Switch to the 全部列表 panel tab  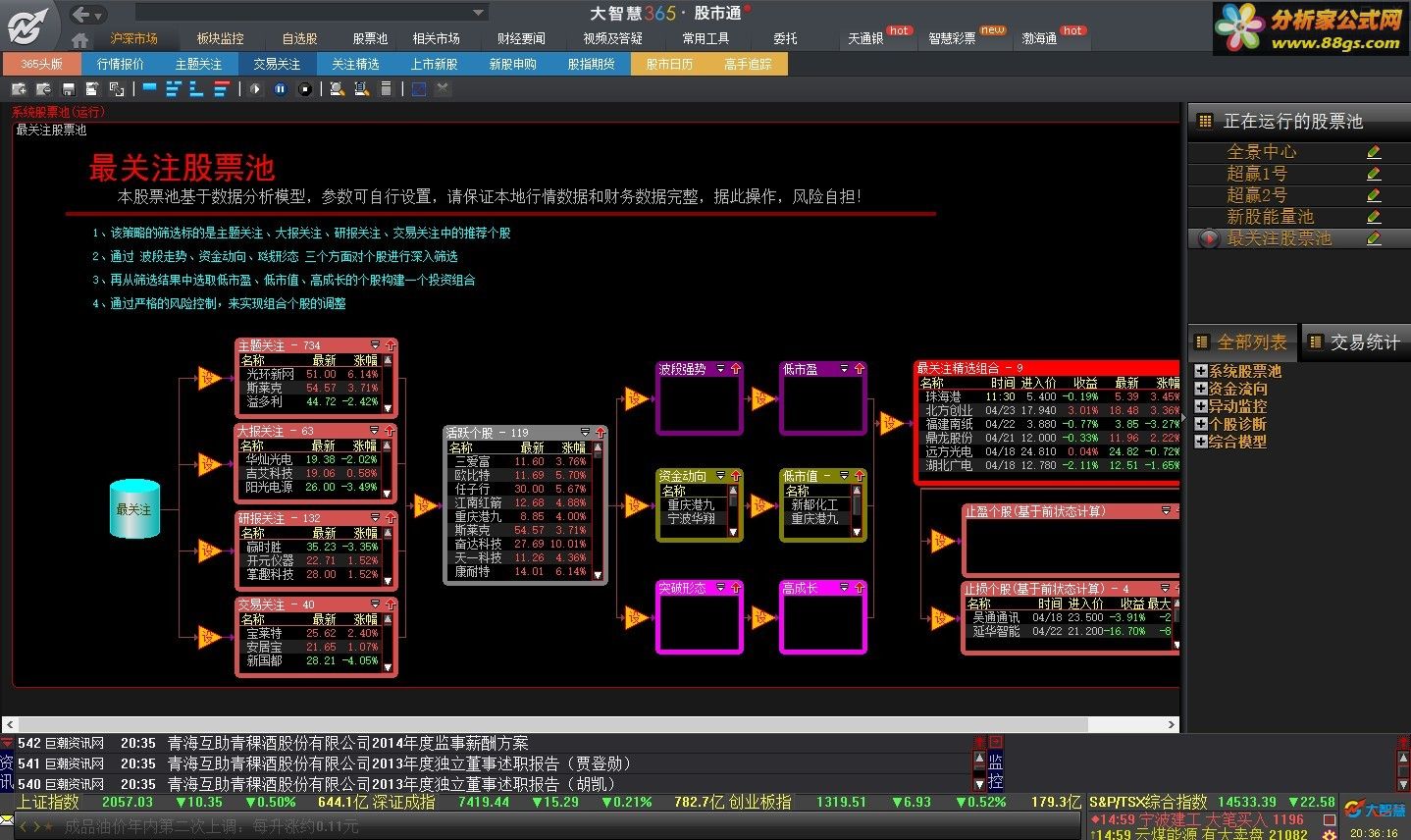click(x=1242, y=342)
